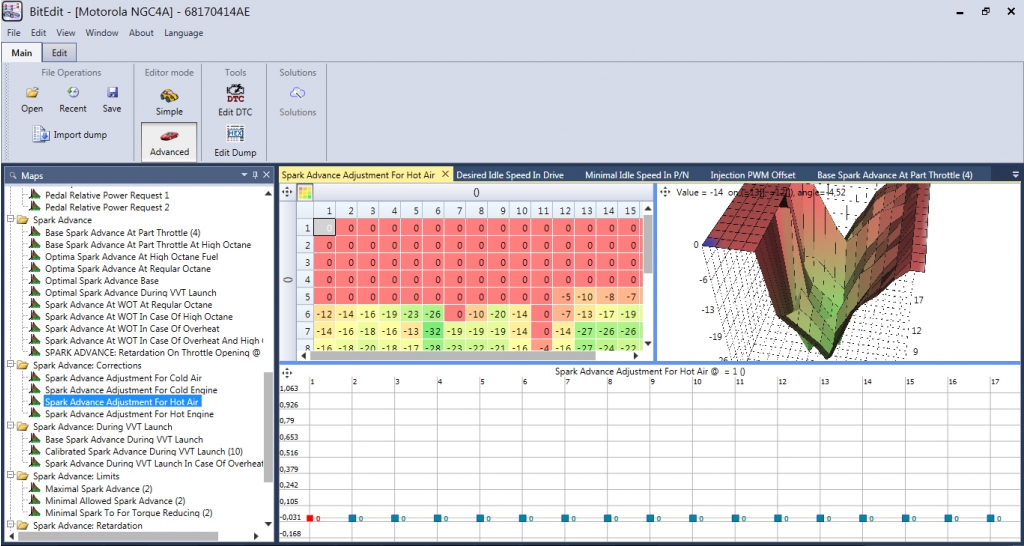Viewport: 1024px width, 546px height.
Task: Select Maximal Spark Advance (2) map
Action: click(x=99, y=489)
